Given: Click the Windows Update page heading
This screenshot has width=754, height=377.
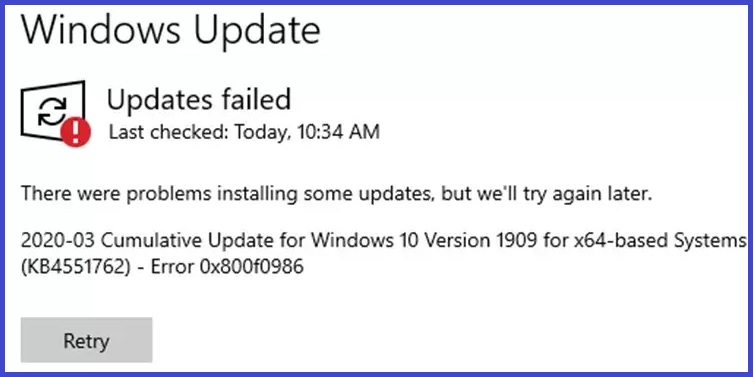Looking at the screenshot, I should [x=171, y=30].
